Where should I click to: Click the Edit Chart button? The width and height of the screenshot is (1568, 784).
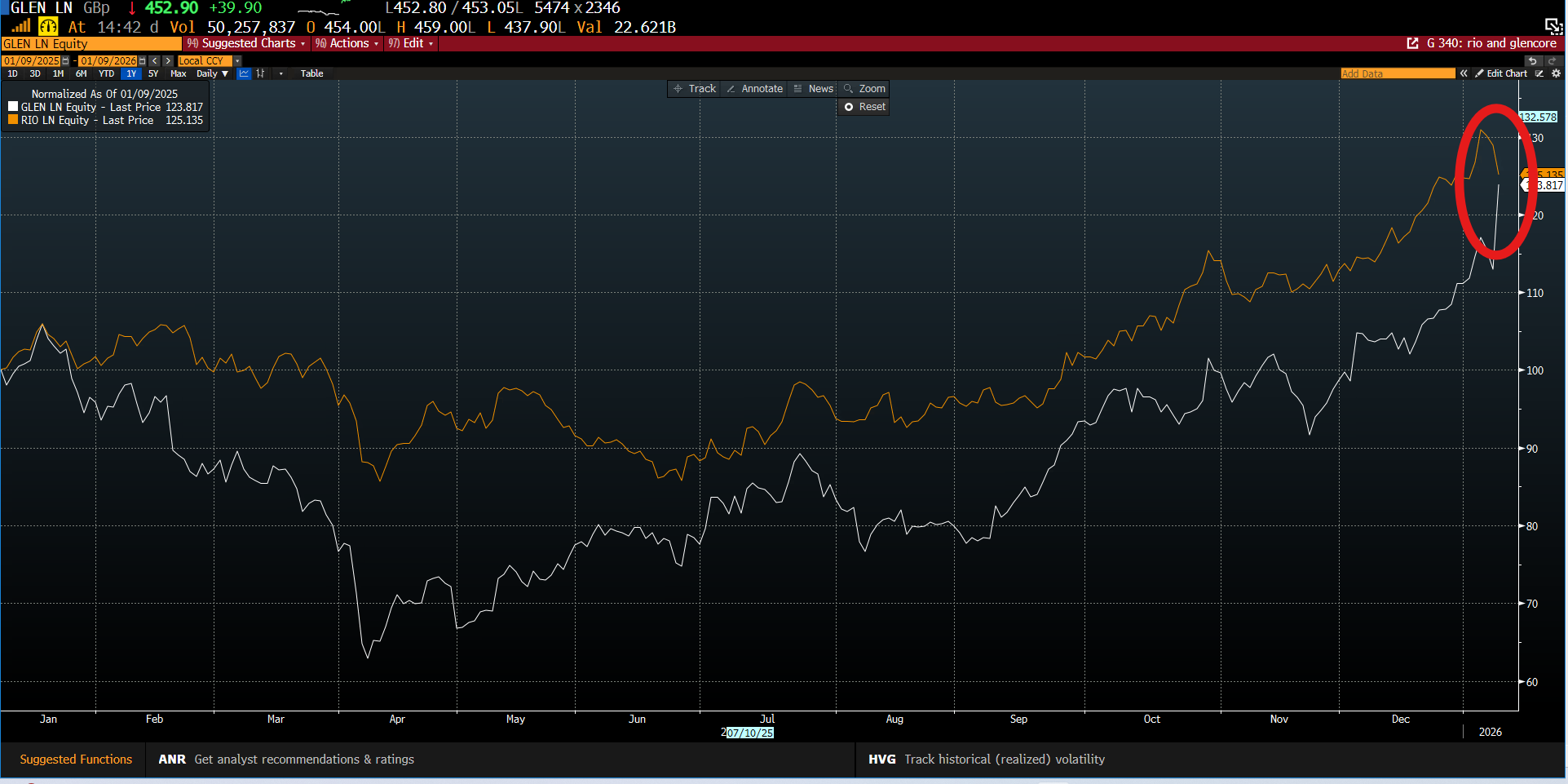click(x=1501, y=73)
